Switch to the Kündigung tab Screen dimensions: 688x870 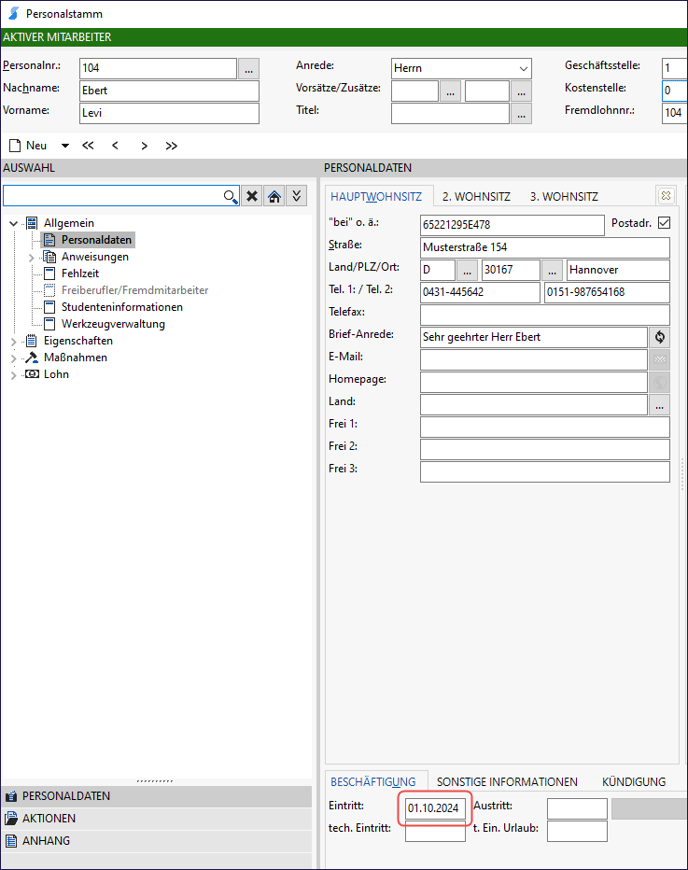tap(634, 782)
